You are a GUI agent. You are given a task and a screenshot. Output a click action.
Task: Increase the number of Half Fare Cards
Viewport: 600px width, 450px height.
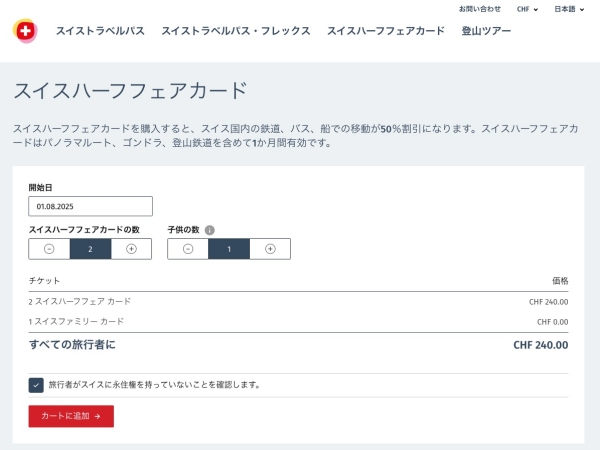click(131, 249)
